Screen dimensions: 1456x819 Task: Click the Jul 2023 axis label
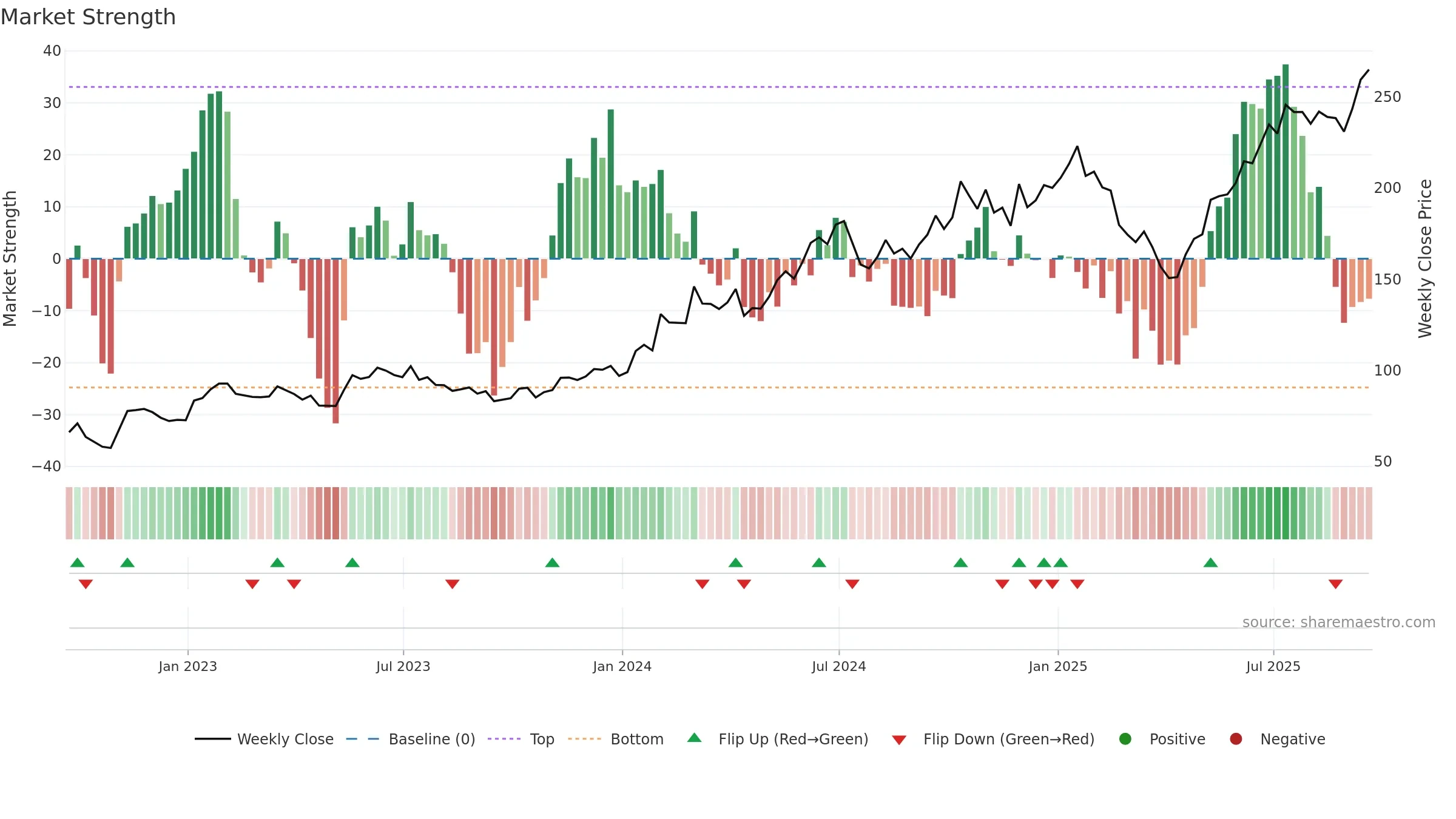coord(403,666)
